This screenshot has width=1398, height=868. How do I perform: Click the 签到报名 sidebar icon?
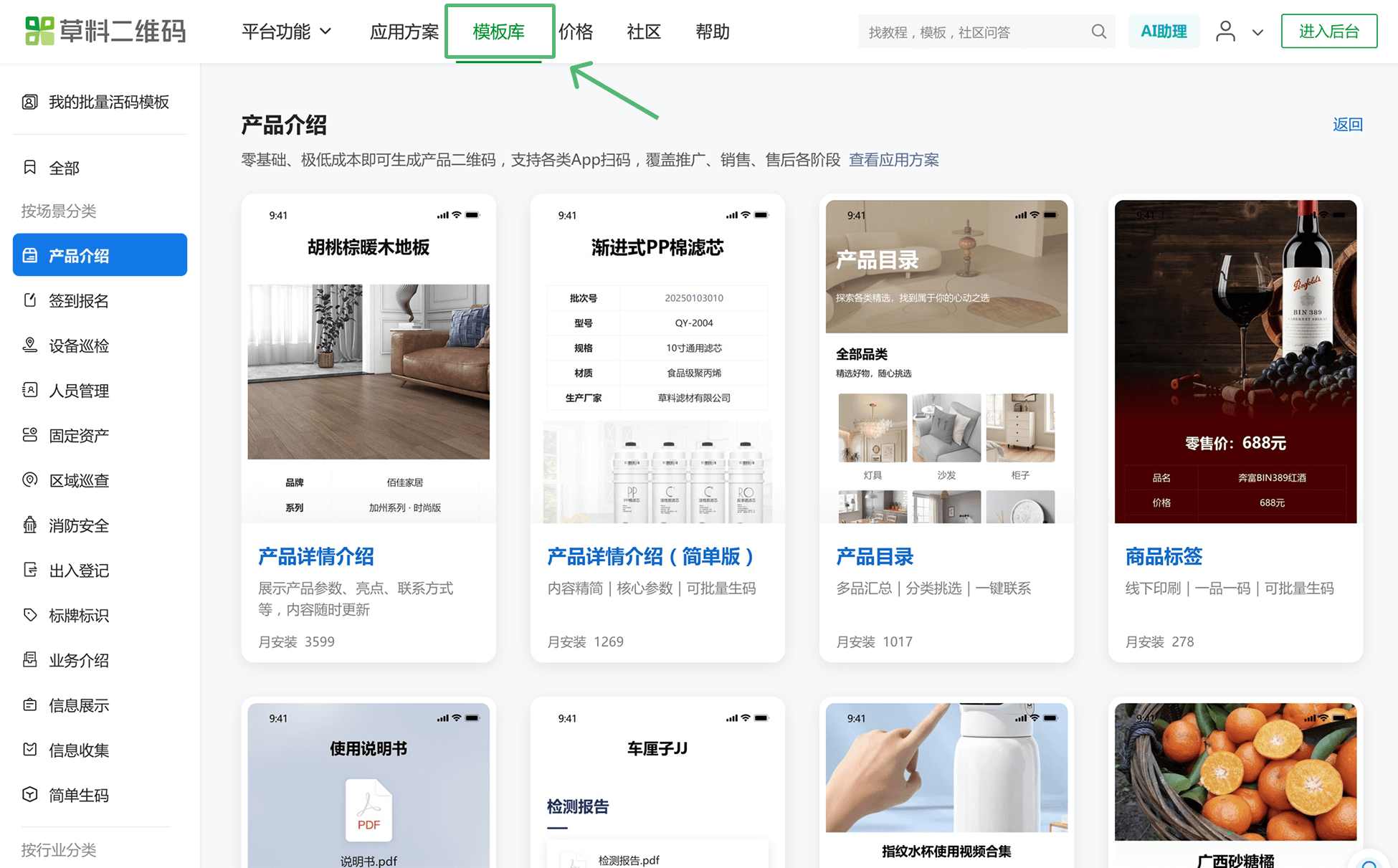(29, 300)
